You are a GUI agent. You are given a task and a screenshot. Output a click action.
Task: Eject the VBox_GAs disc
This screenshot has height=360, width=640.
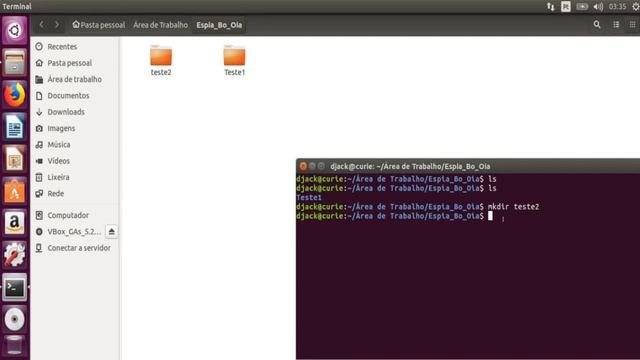pos(111,231)
